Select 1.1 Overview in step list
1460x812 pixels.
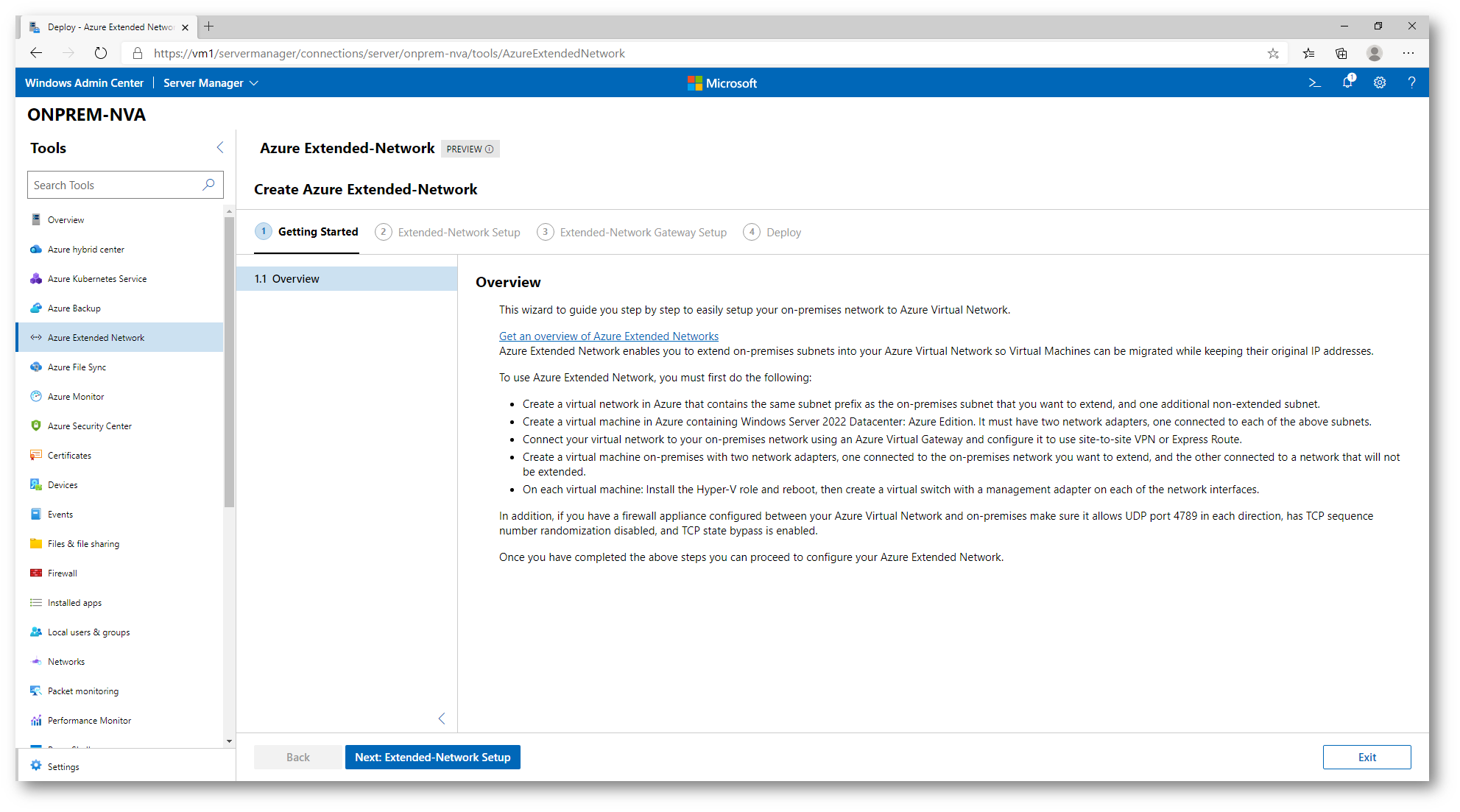(347, 278)
